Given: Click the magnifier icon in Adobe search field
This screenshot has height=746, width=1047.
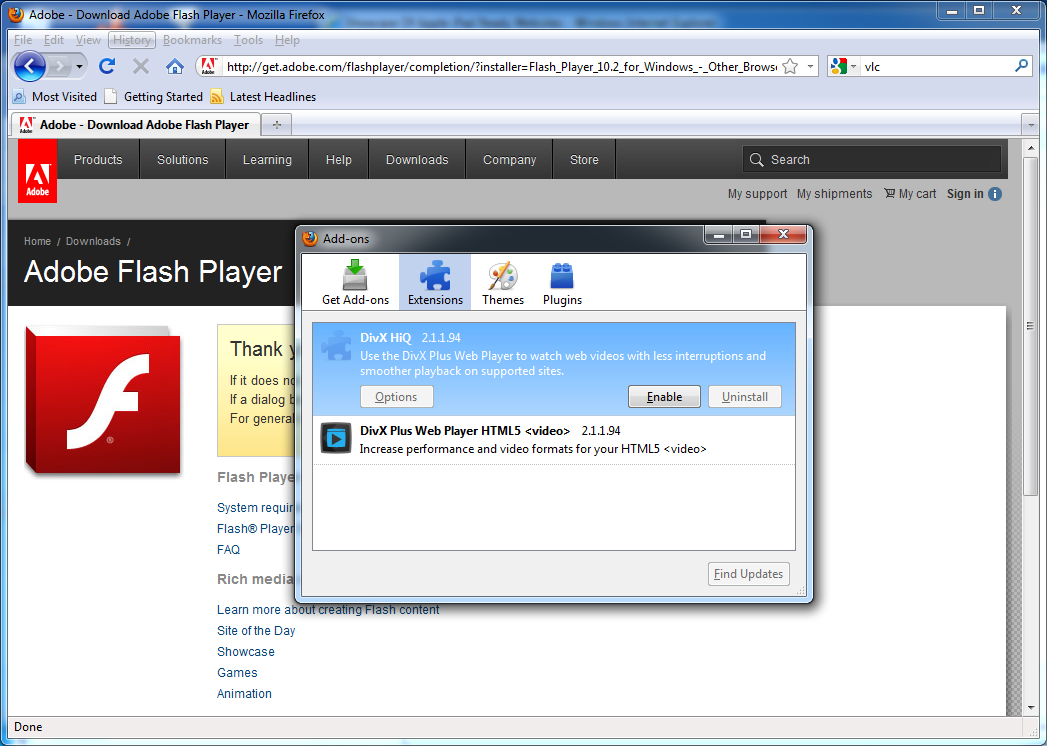Looking at the screenshot, I should 757,160.
